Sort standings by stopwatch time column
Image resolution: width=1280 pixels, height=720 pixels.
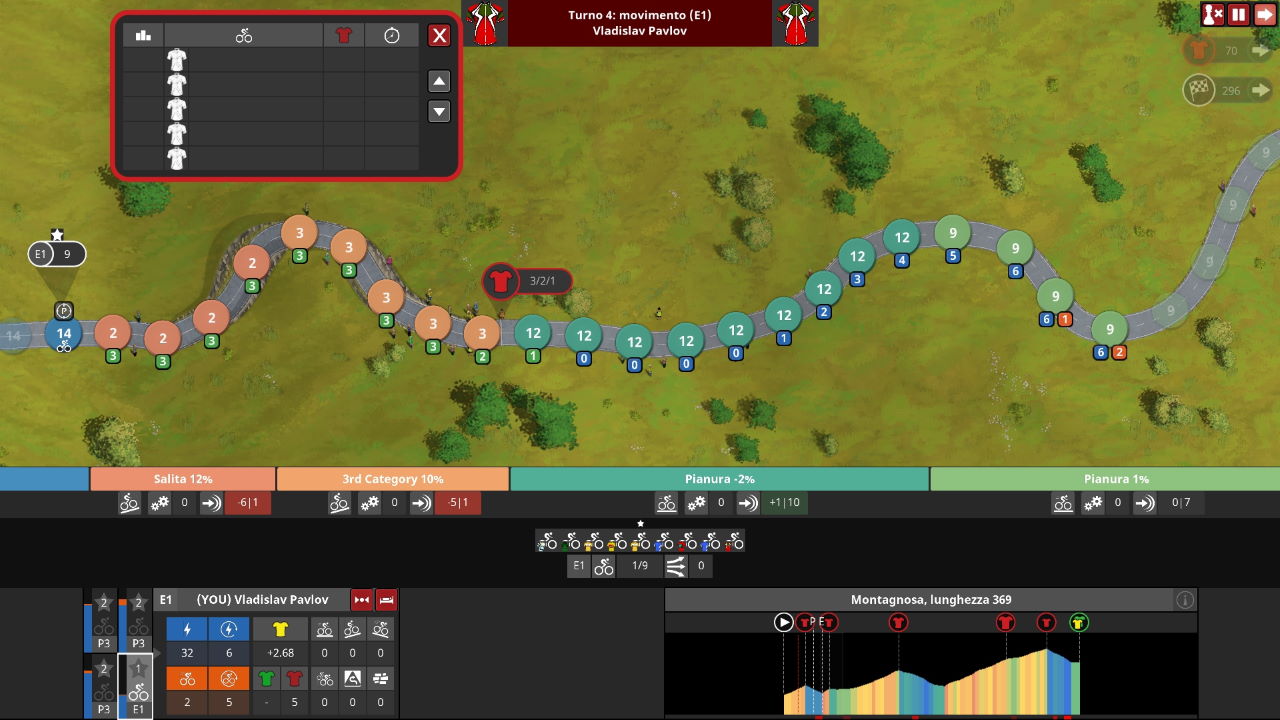tap(391, 36)
